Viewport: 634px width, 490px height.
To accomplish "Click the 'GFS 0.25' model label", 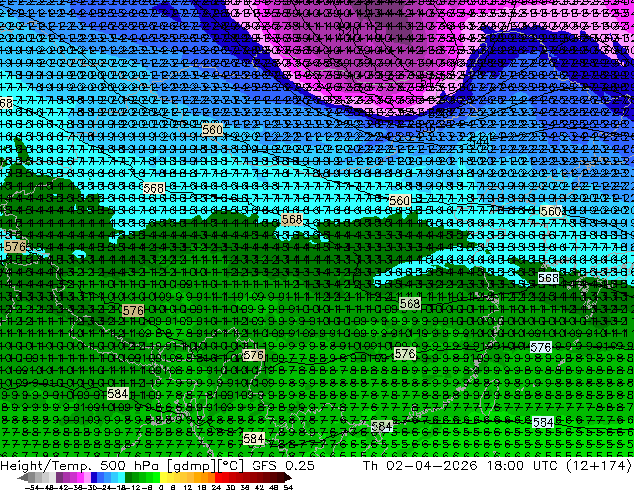I will tap(283, 465).
